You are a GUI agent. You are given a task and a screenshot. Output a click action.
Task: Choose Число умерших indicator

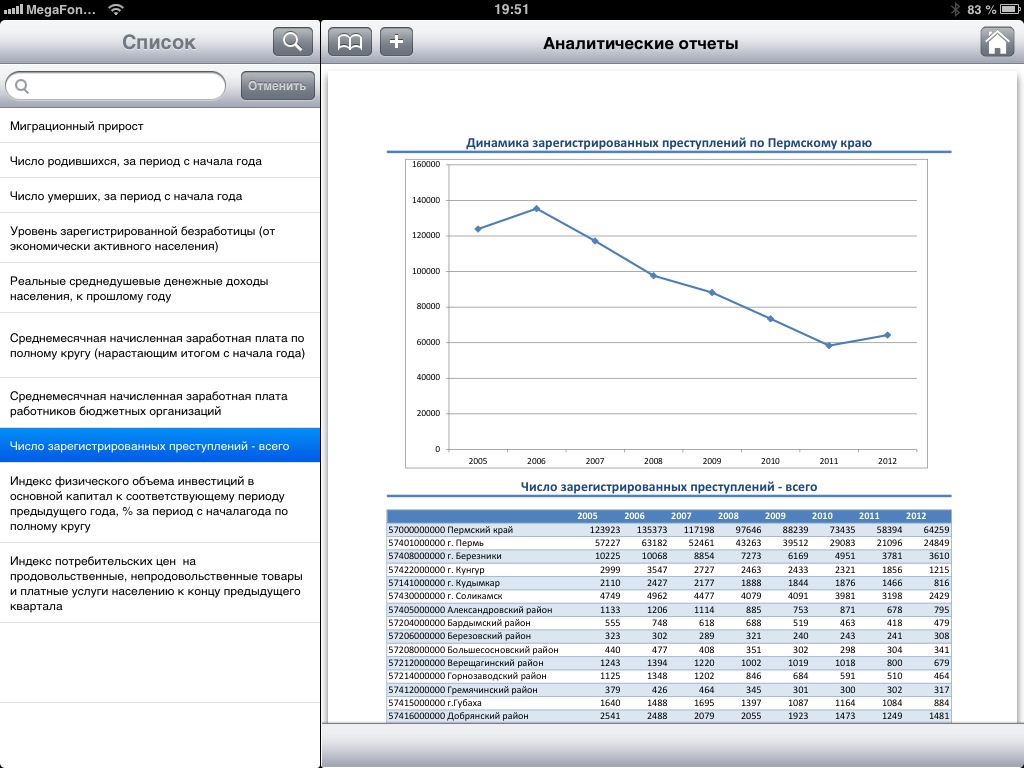click(x=160, y=196)
